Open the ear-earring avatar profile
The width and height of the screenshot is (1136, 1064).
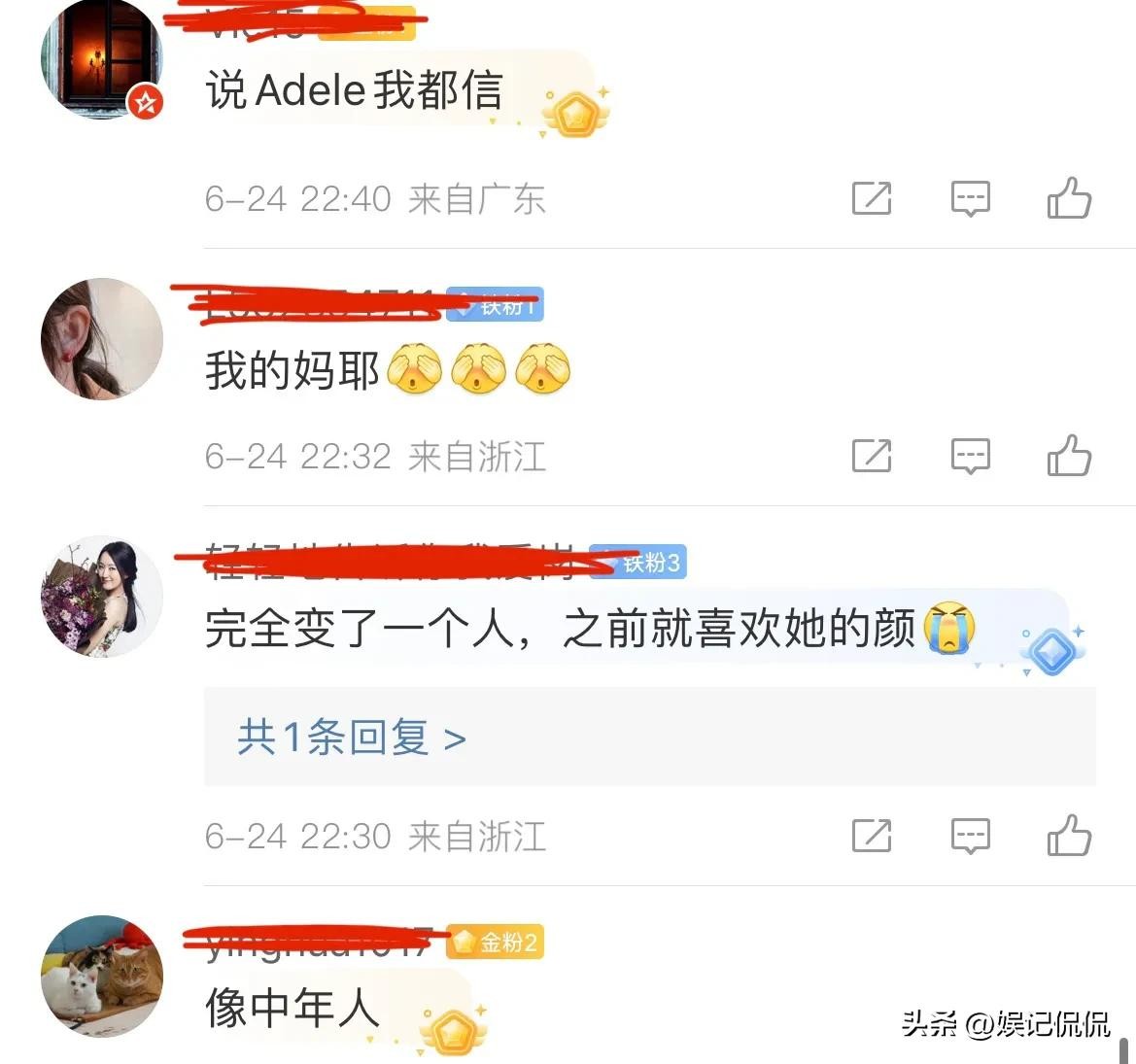102,339
